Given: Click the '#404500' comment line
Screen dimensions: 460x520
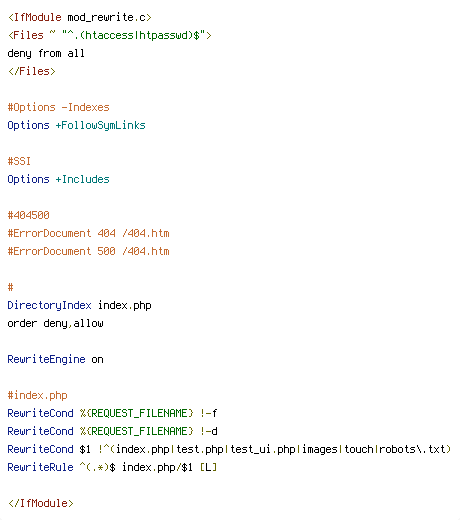Looking at the screenshot, I should tap(29, 215).
